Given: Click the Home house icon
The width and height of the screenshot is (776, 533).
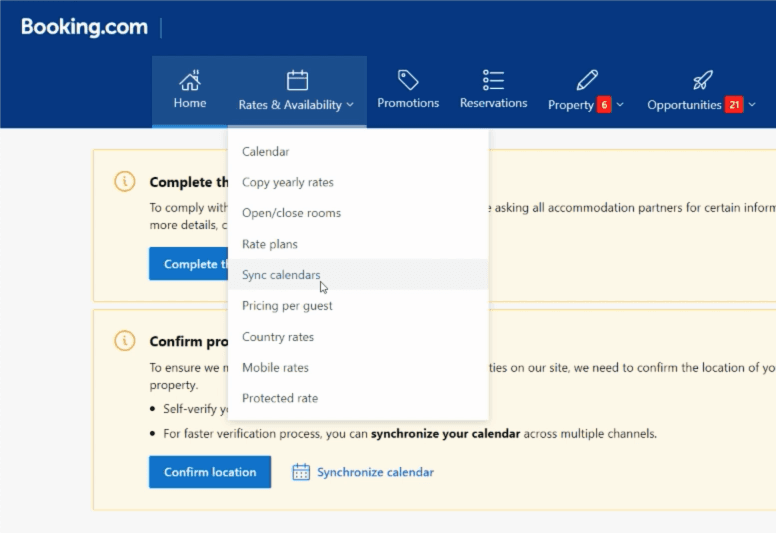Looking at the screenshot, I should pyautogui.click(x=190, y=80).
